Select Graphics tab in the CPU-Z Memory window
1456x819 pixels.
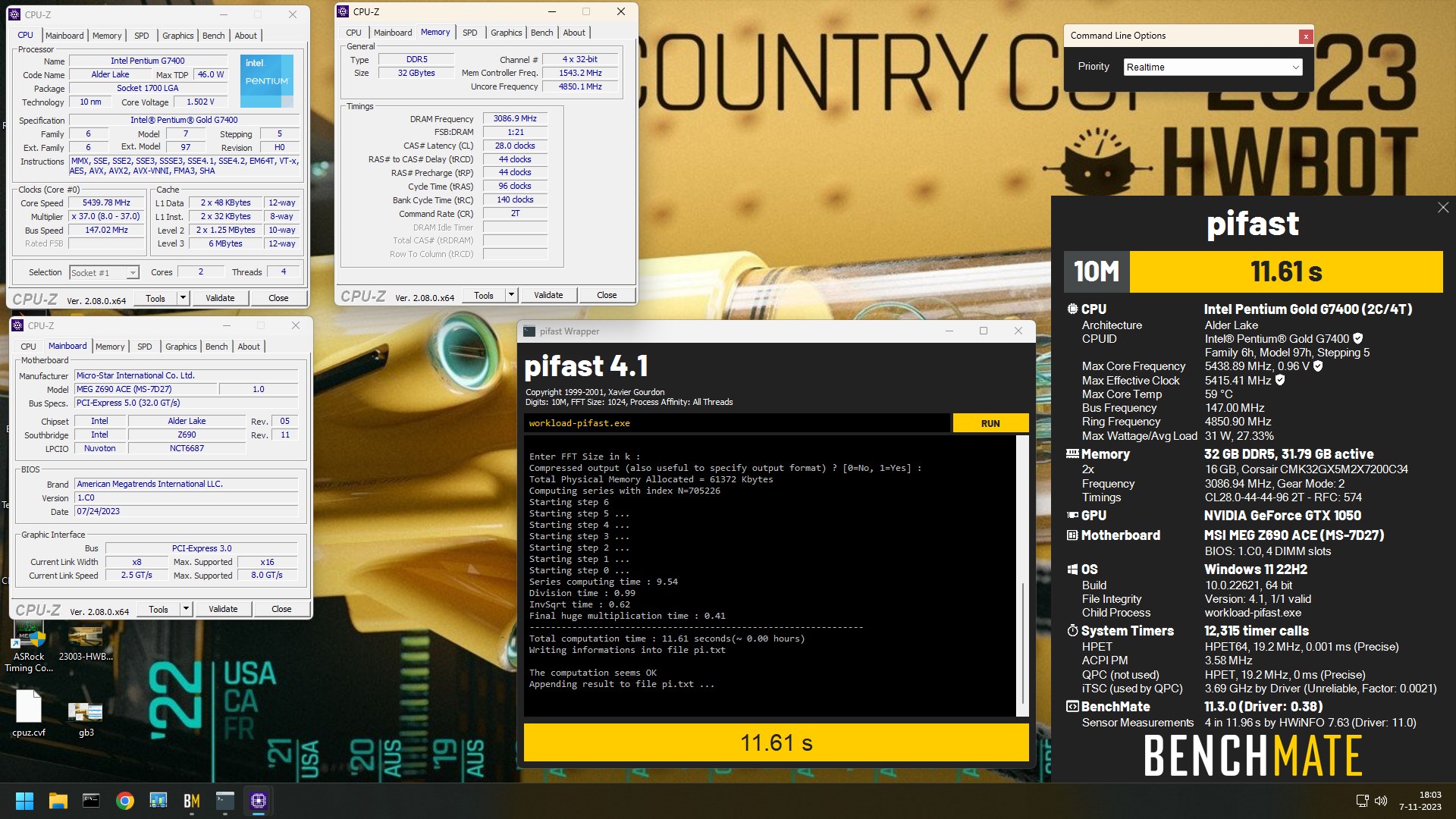coord(506,33)
